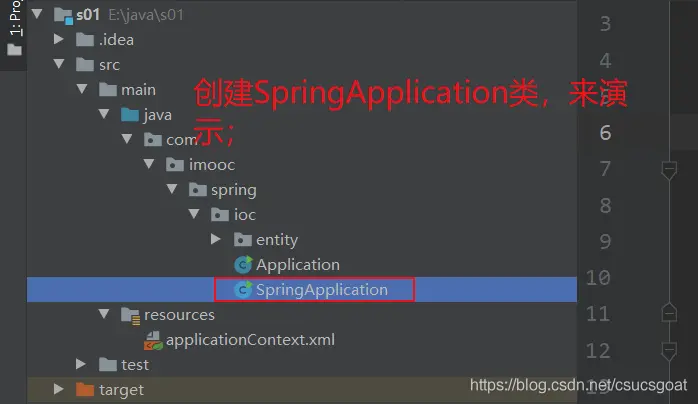Click the .idea folder icon
Image resolution: width=698 pixels, height=404 pixels.
[85, 40]
